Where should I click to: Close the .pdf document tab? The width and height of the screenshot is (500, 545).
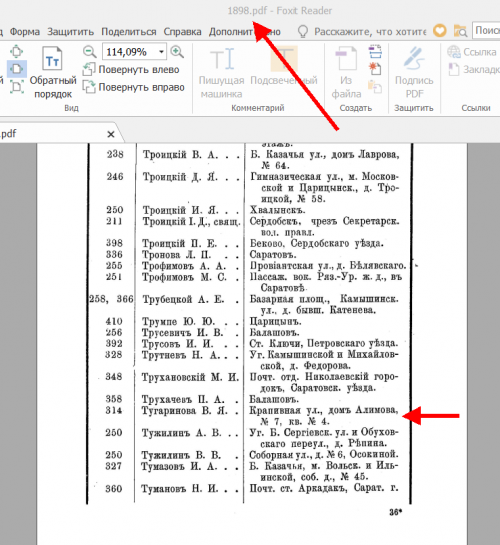pos(111,134)
